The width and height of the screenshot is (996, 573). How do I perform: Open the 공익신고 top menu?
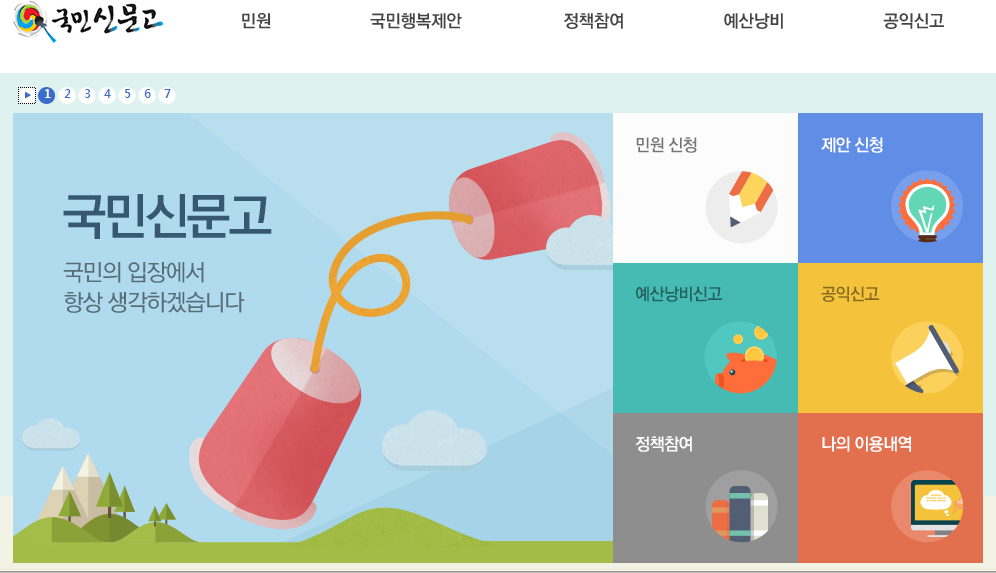913,21
